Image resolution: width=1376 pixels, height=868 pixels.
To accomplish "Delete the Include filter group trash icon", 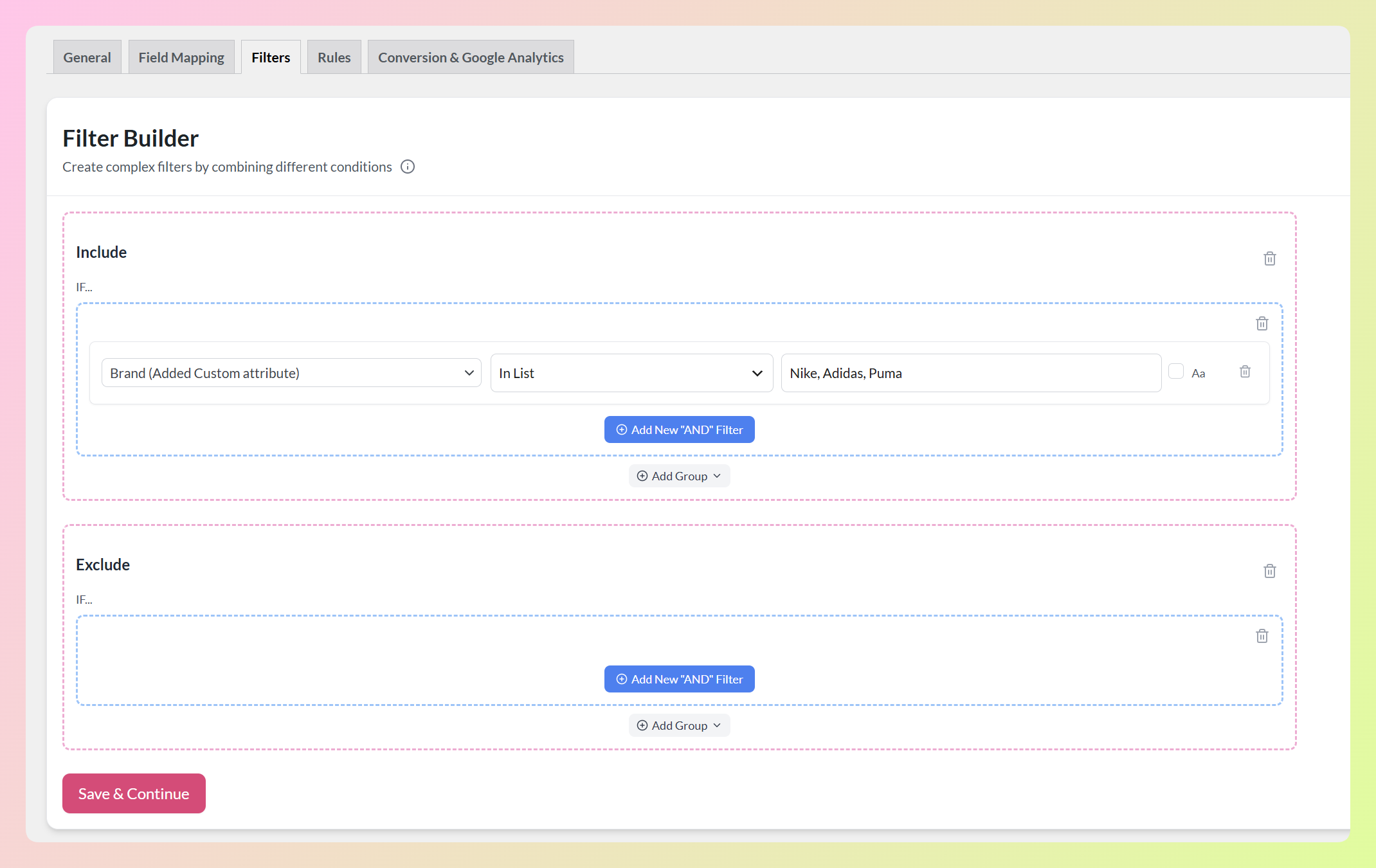I will click(x=1262, y=323).
